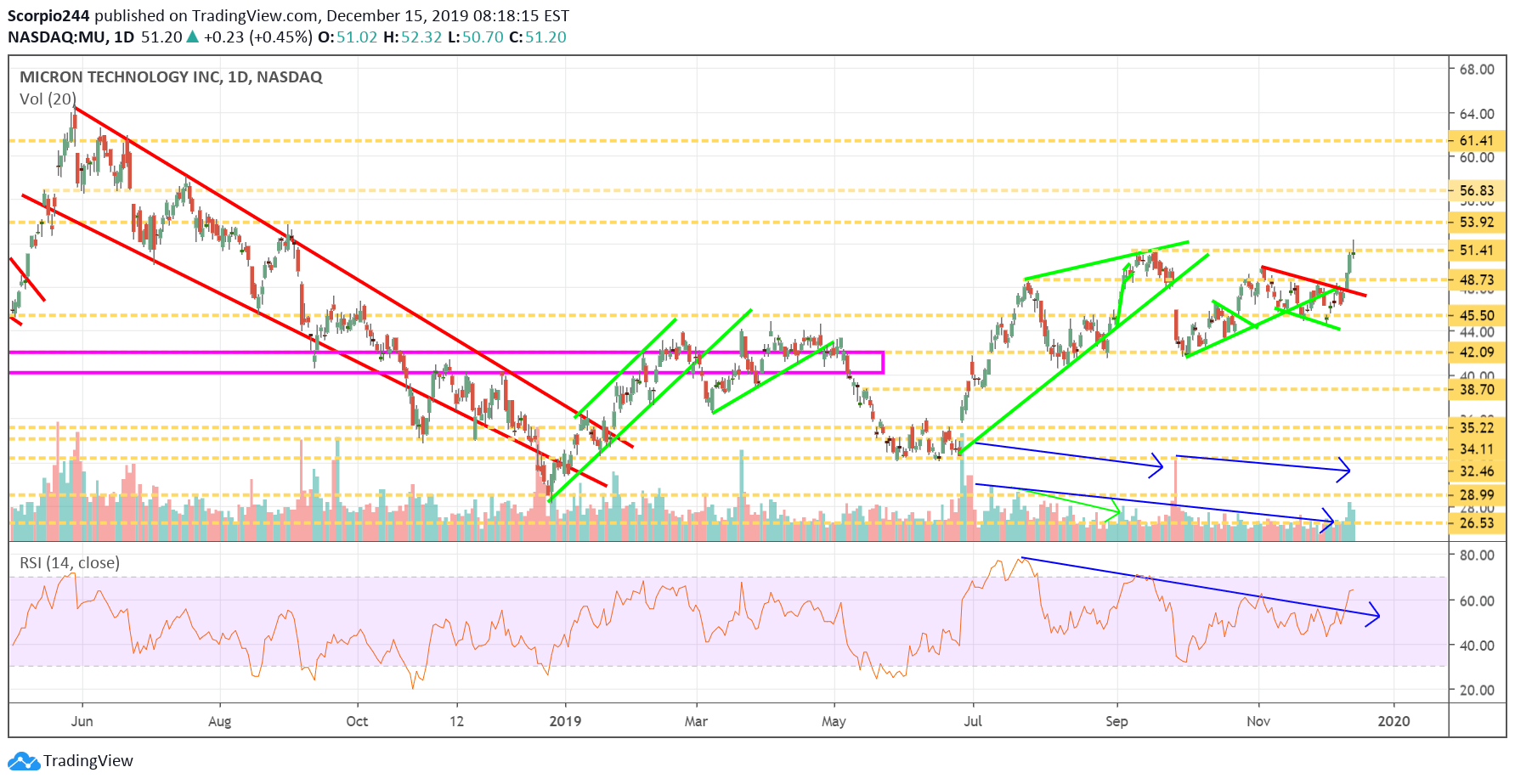Click the 34.11 price level label
Viewport: 1515px width, 784px height.
pyautogui.click(x=1477, y=449)
